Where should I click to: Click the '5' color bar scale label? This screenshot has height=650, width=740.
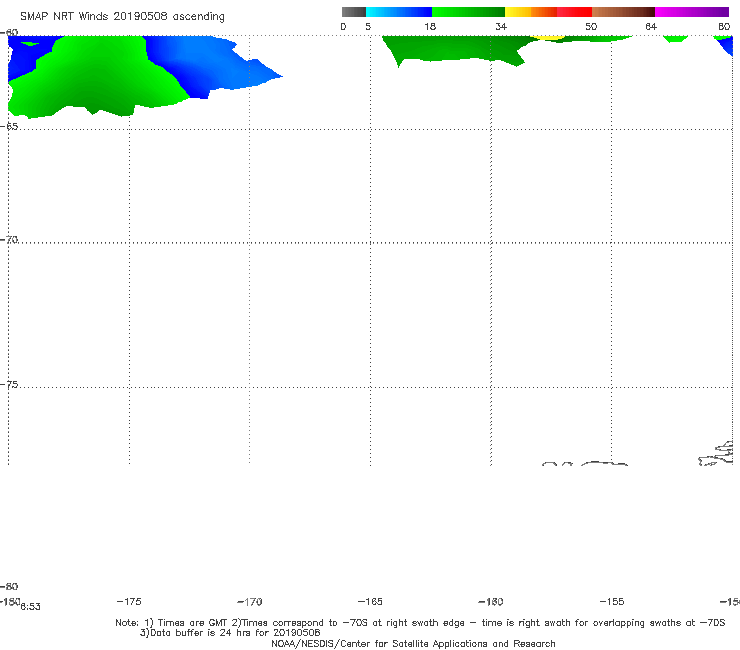coord(368,26)
